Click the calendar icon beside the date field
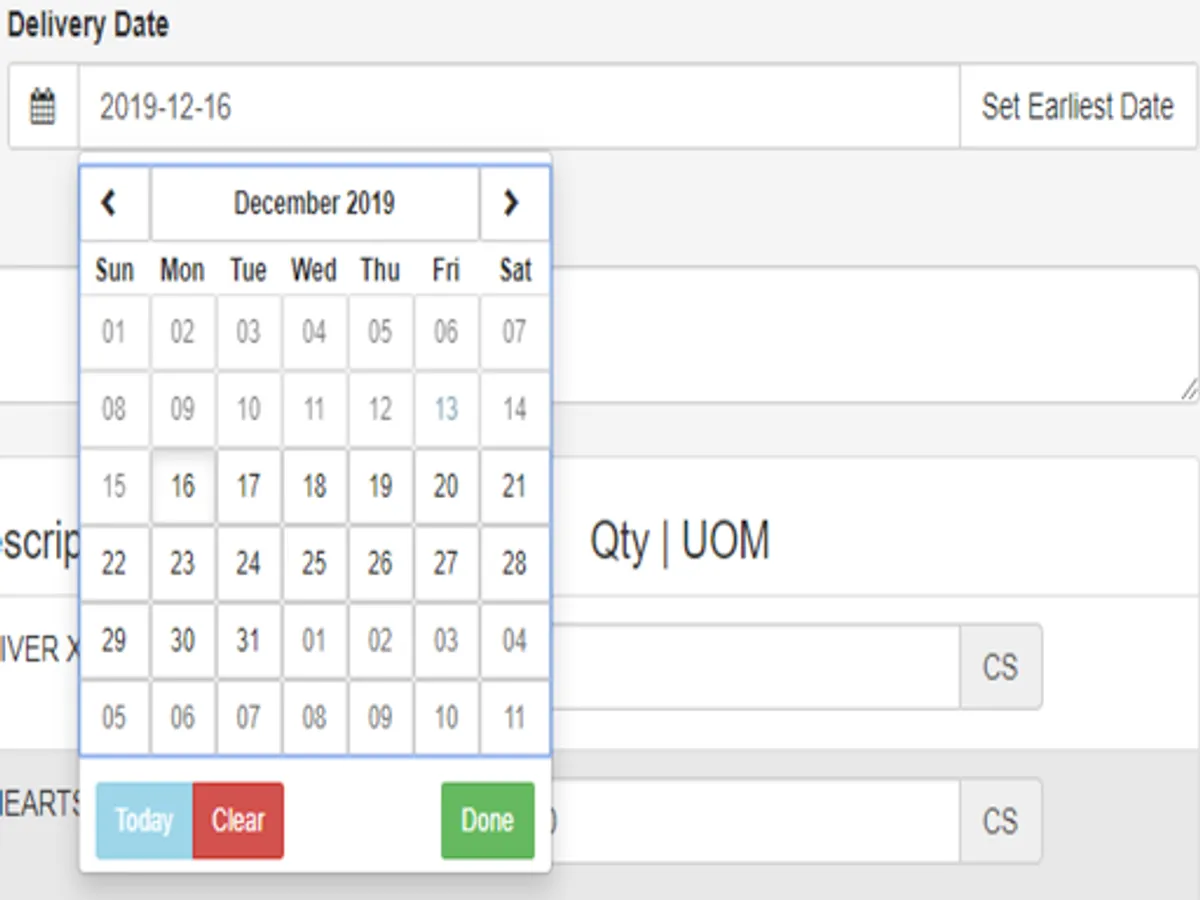The image size is (1200, 900). pyautogui.click(x=43, y=106)
